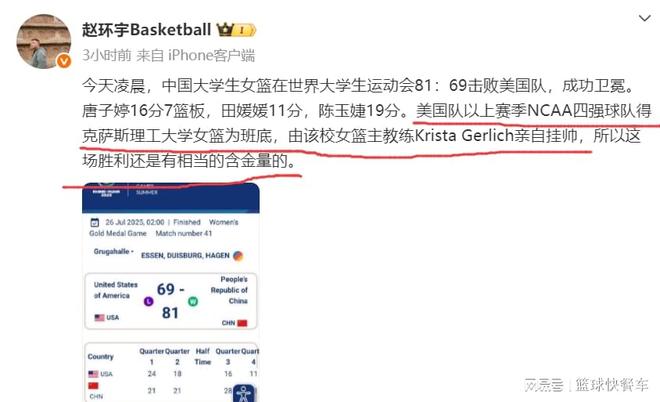Viewport: 660px width, 402px height.
Task: Click the crown membership level badge
Action: (x=236, y=30)
